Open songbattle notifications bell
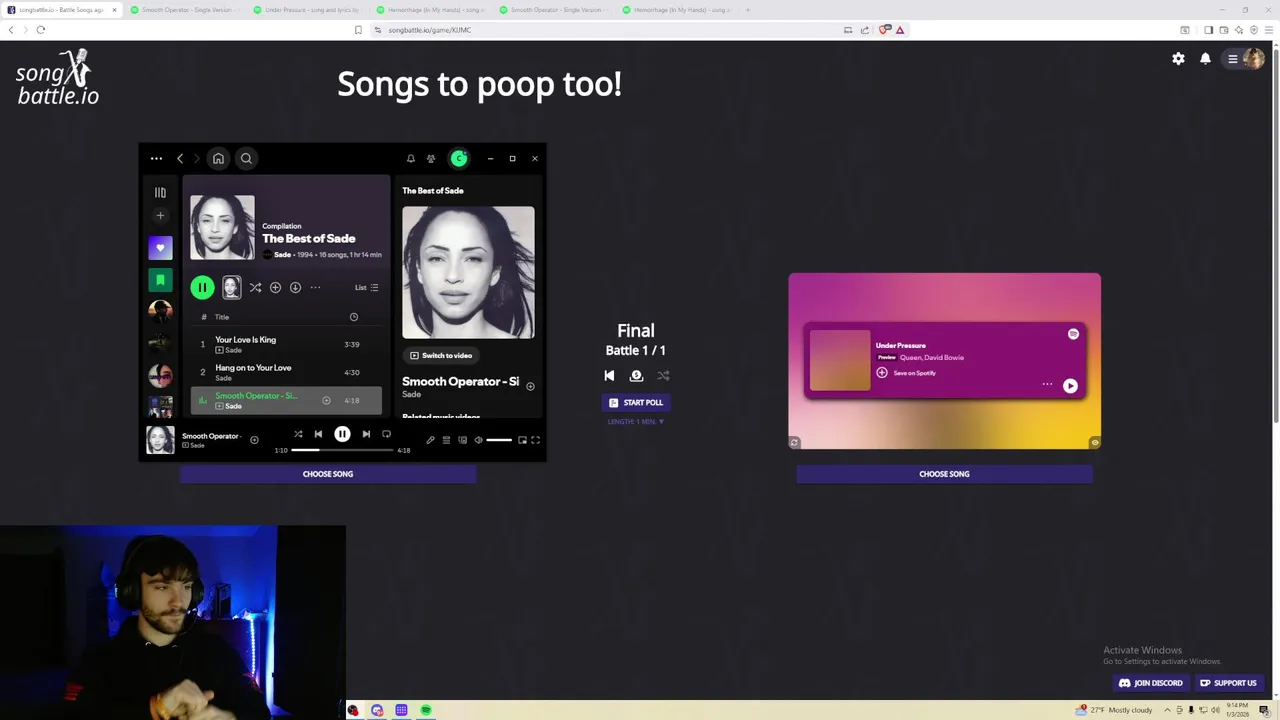This screenshot has height=720, width=1280. tap(1205, 59)
